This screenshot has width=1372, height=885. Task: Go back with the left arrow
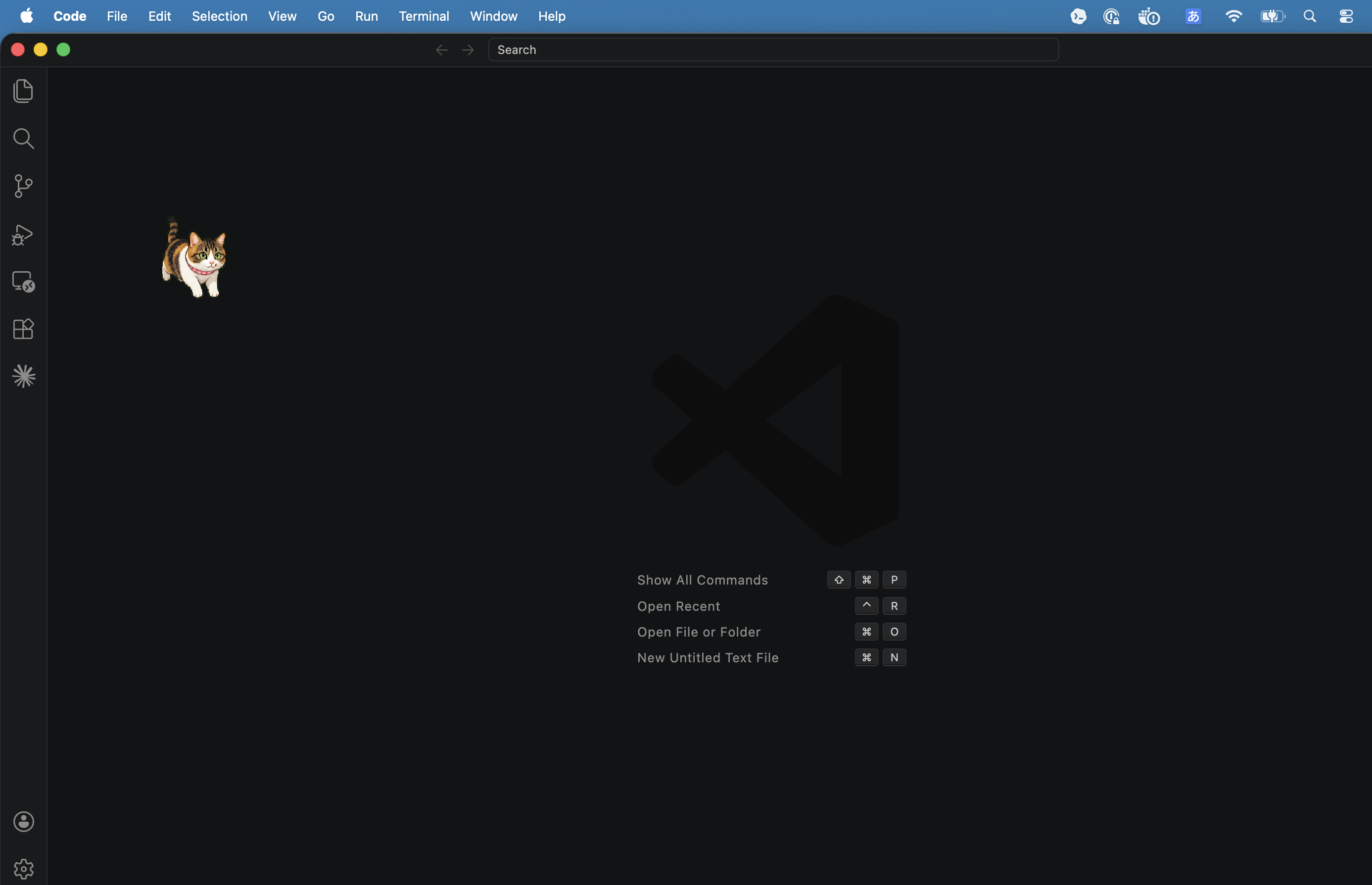click(x=442, y=50)
